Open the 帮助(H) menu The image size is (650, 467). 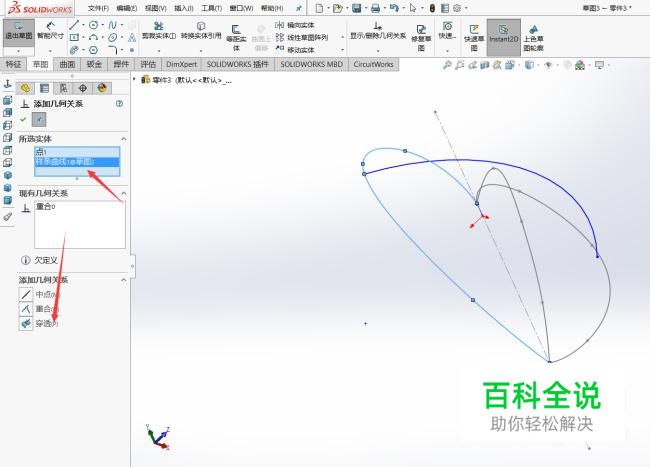pyautogui.click(x=272, y=8)
